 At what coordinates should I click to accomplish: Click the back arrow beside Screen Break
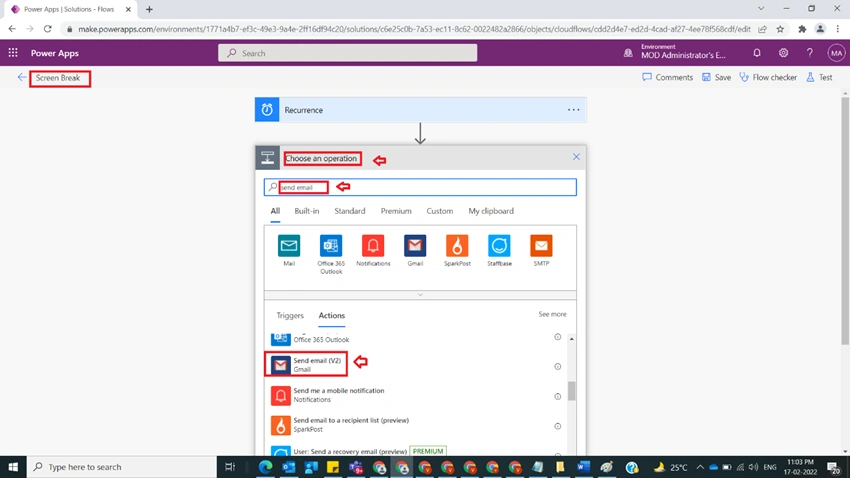[22, 77]
